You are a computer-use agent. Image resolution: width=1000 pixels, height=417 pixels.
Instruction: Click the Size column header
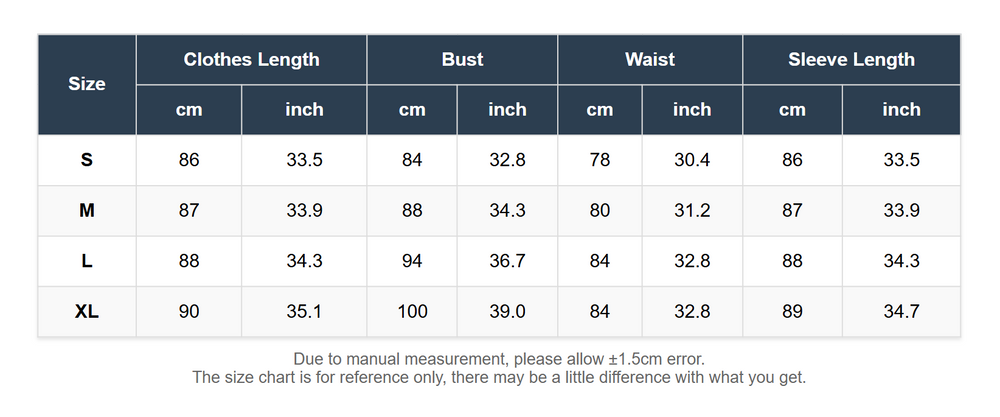click(x=87, y=84)
